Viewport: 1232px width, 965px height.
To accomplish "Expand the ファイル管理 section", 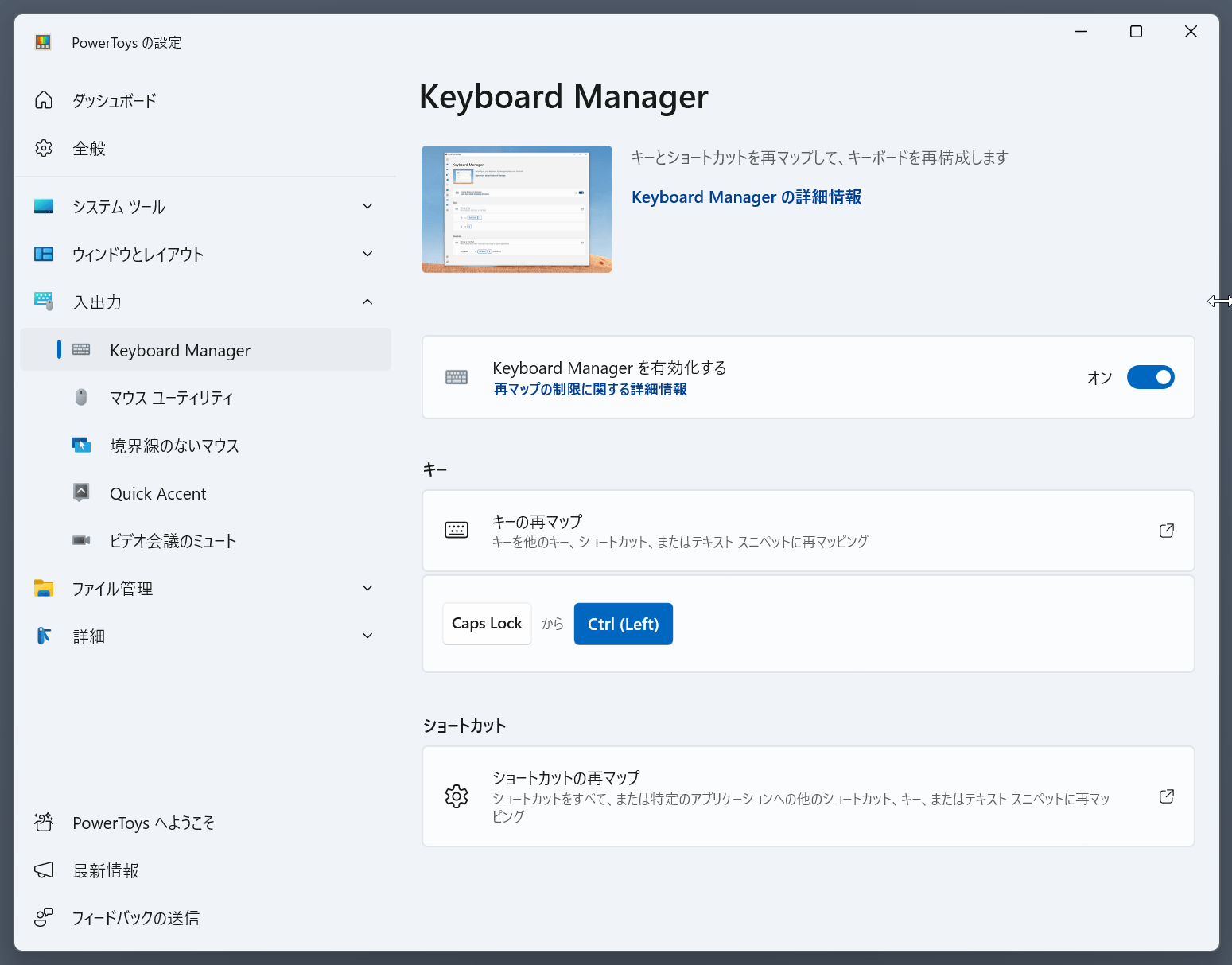I will 367,588.
